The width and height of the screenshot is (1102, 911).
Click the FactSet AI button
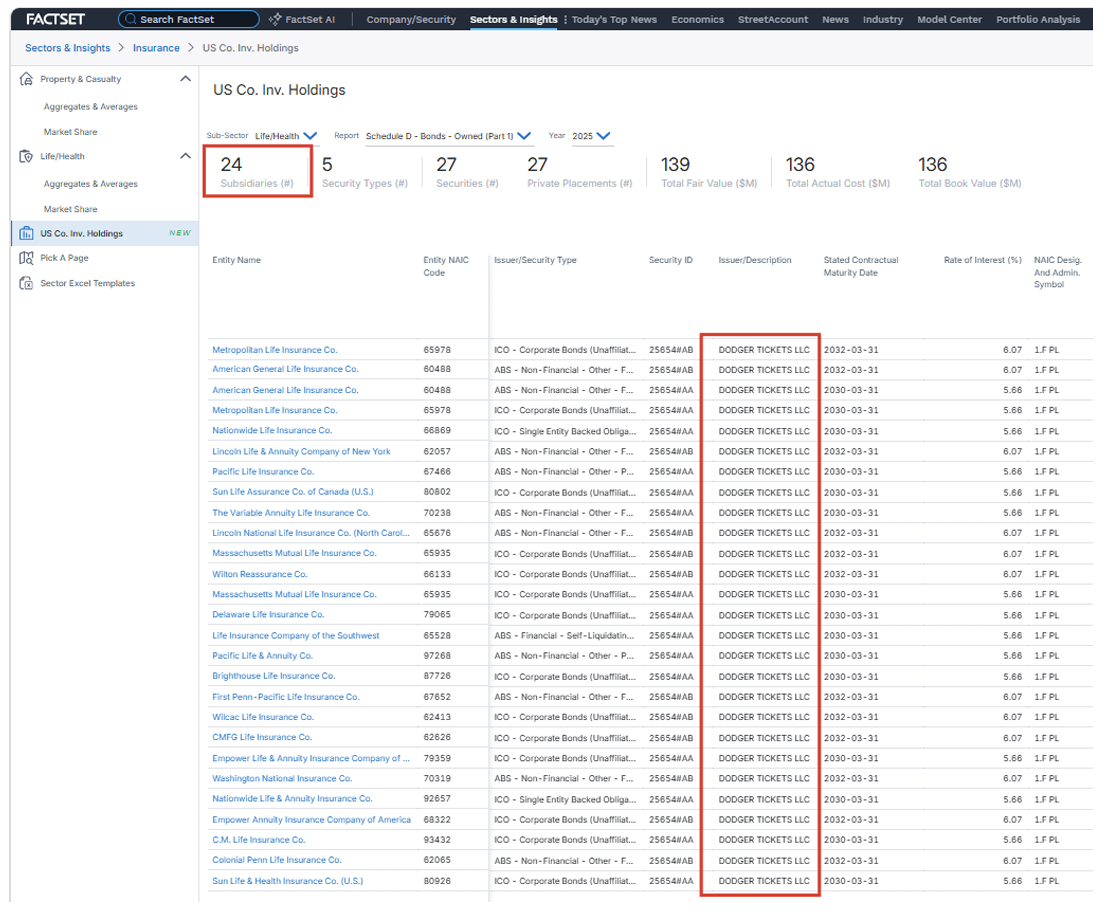pyautogui.click(x=302, y=20)
